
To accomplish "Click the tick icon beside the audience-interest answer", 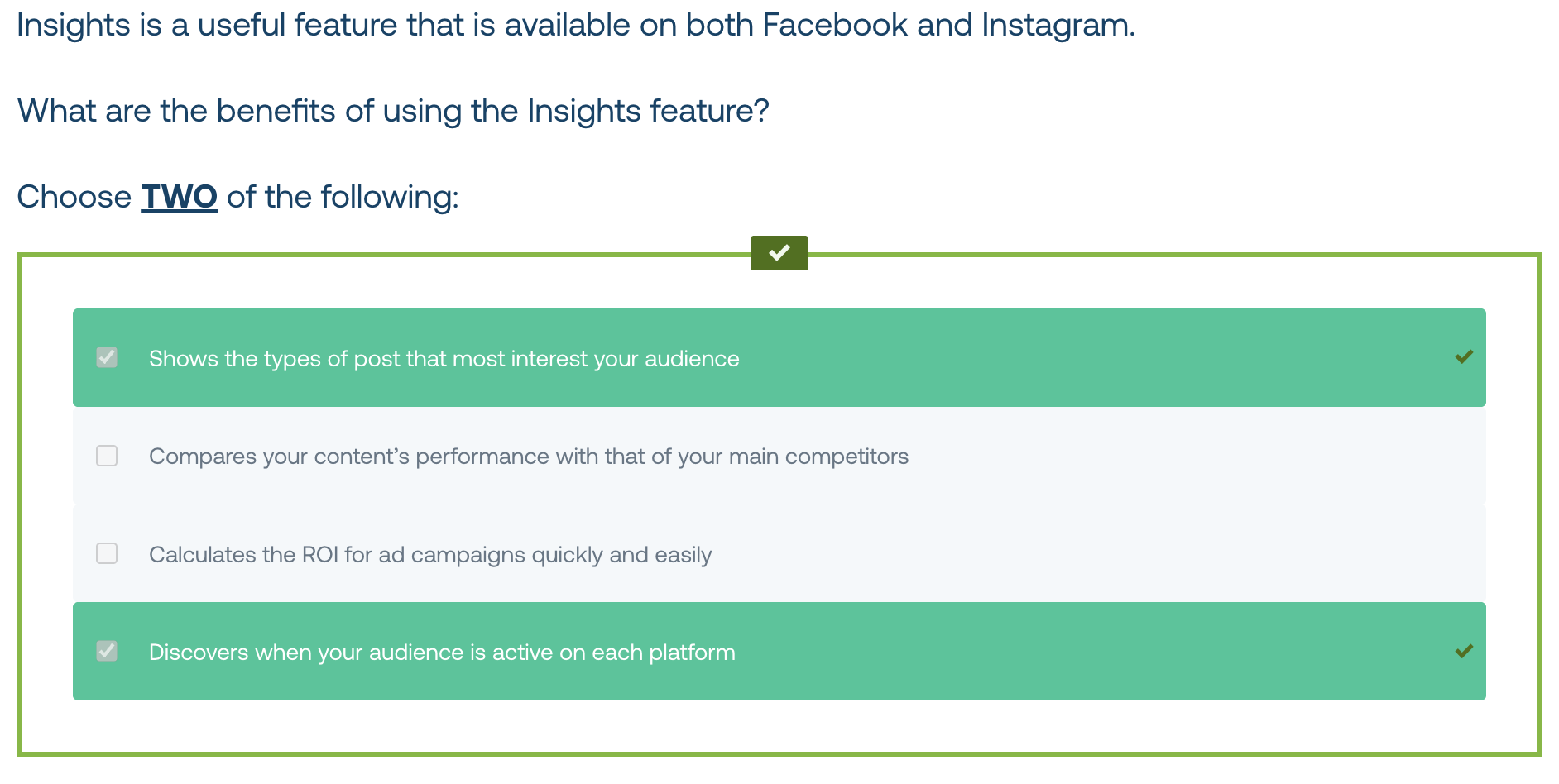I will click(x=1464, y=357).
